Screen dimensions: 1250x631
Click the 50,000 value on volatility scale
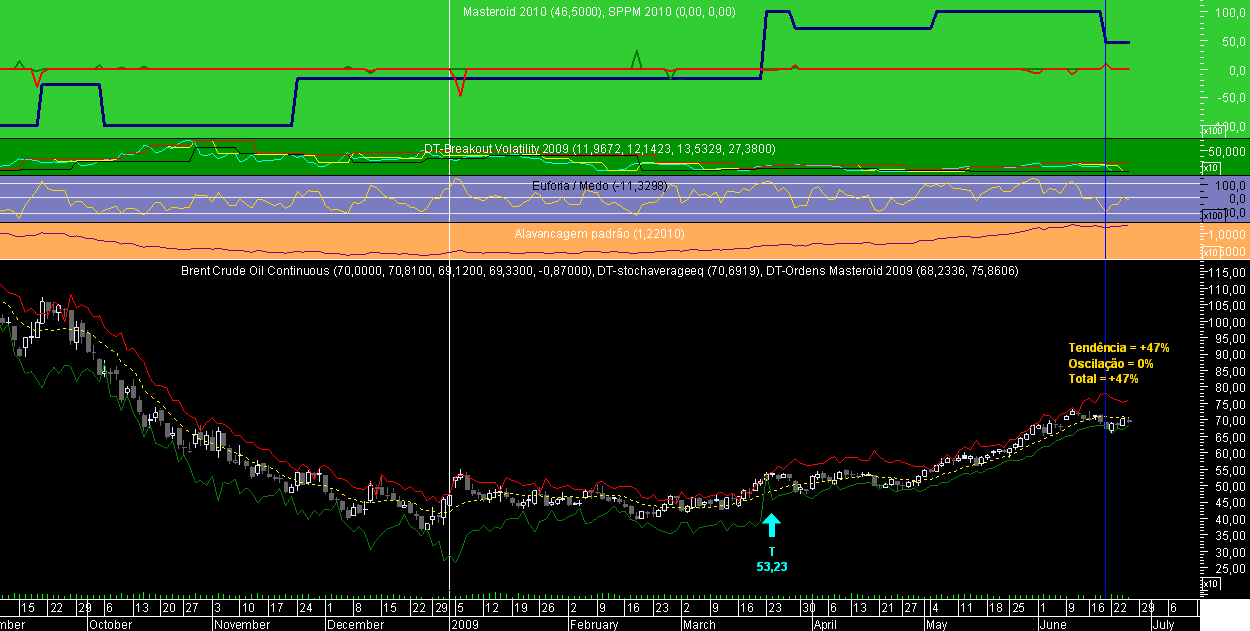pos(1229,151)
